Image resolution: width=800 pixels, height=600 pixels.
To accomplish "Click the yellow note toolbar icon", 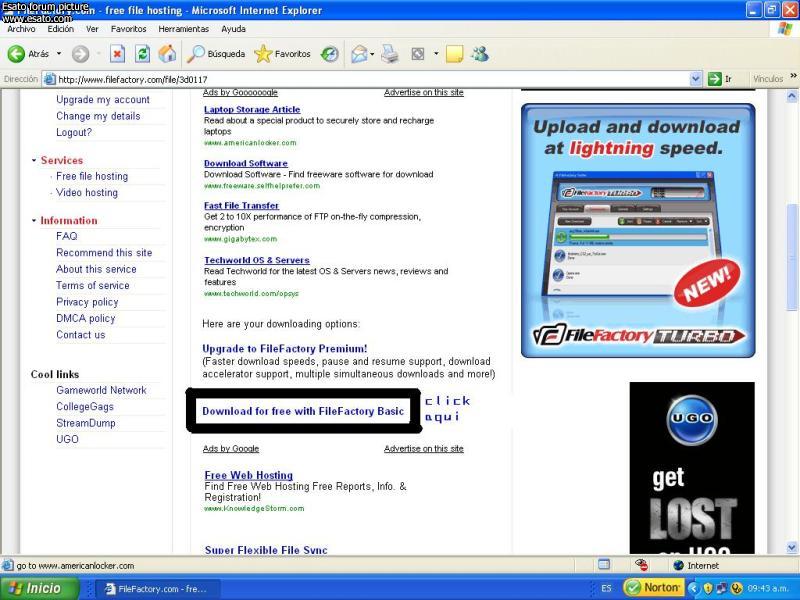I will (x=454, y=54).
